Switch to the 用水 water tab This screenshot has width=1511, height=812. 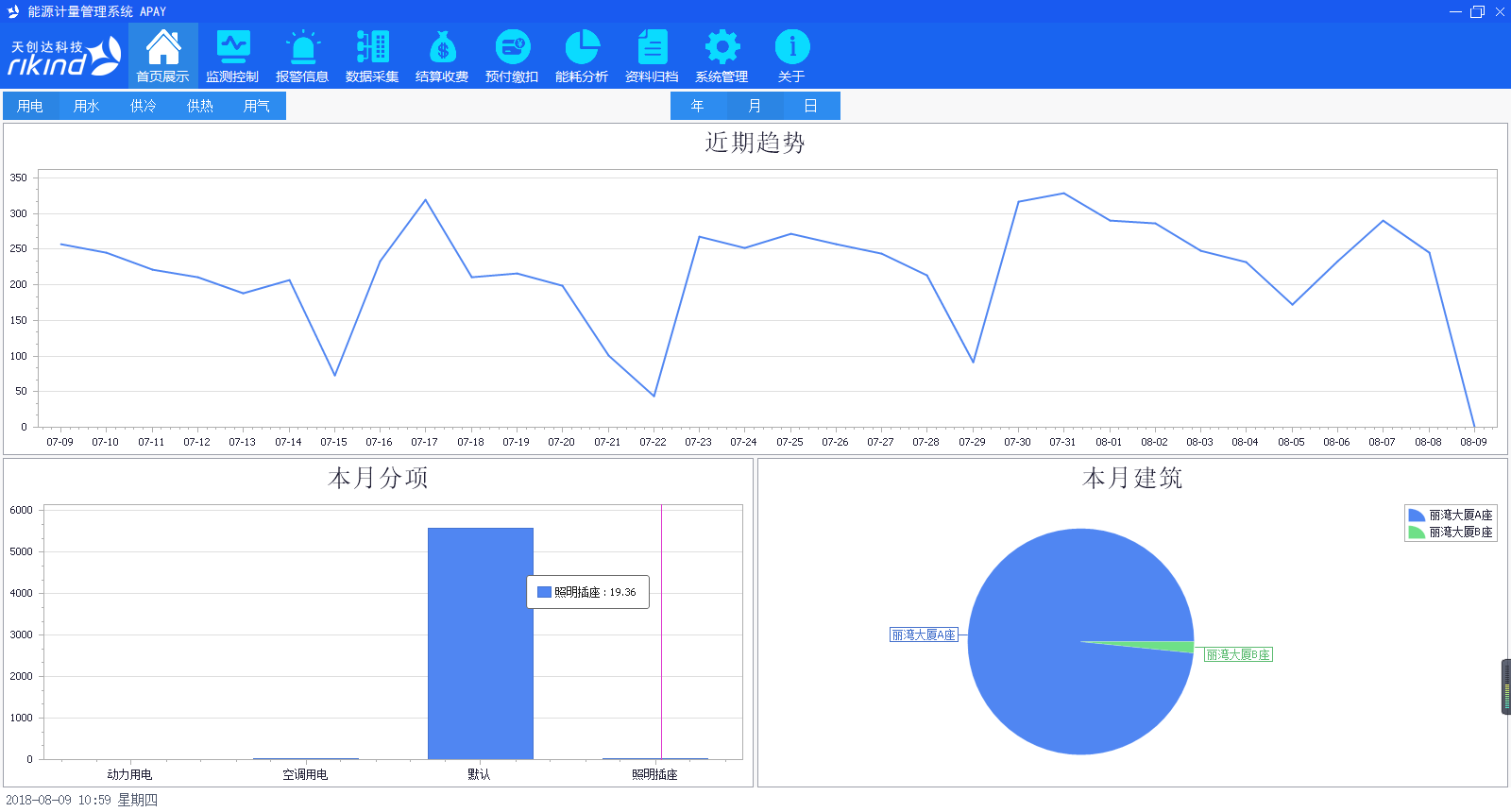(x=87, y=106)
